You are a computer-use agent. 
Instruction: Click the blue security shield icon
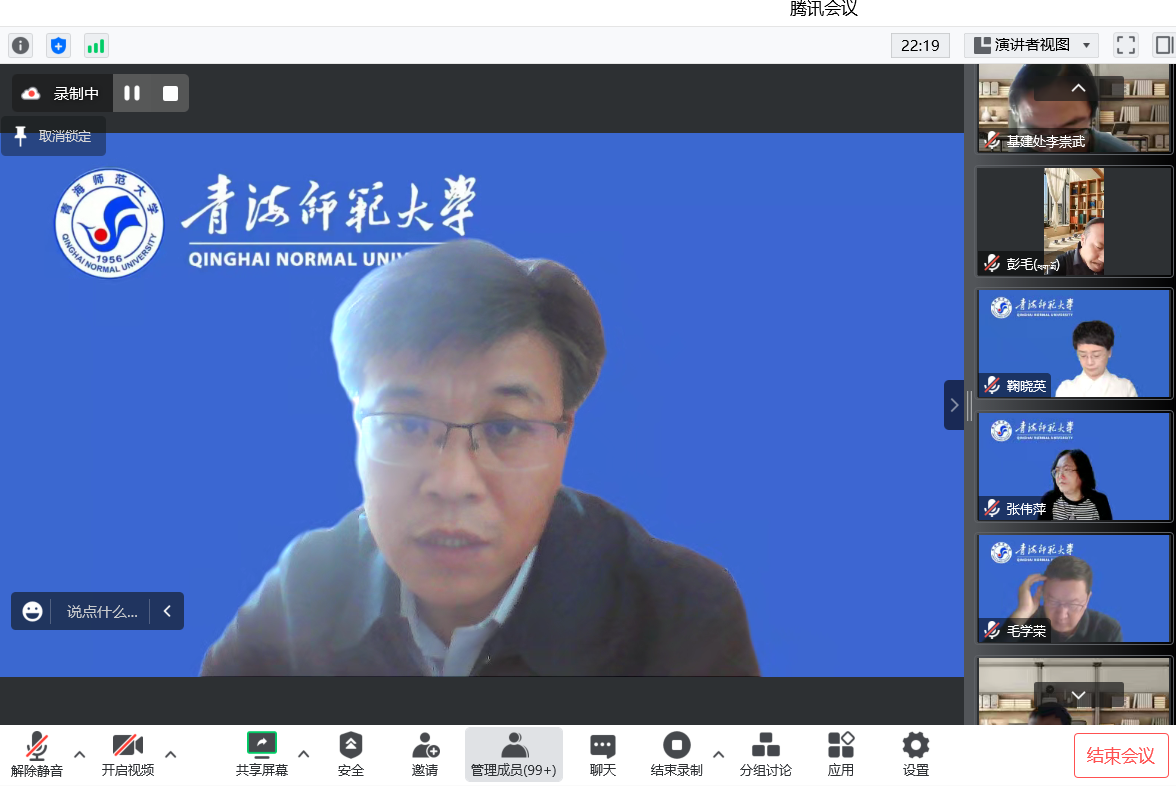pos(59,45)
